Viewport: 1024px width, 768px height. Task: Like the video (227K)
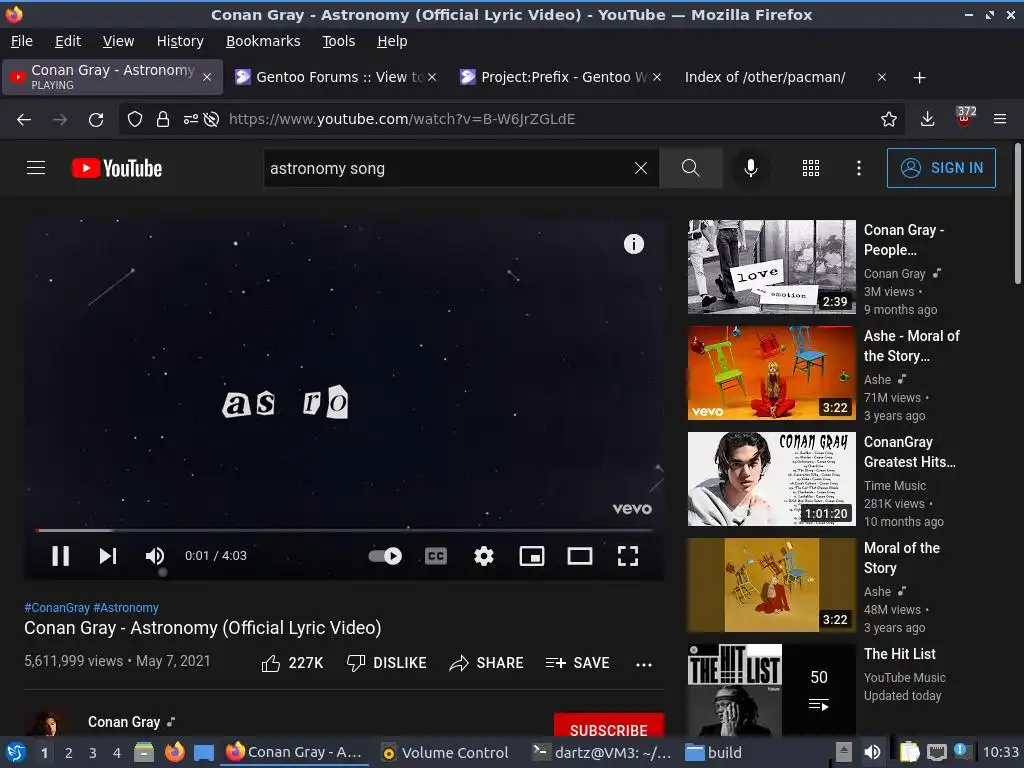click(x=292, y=663)
